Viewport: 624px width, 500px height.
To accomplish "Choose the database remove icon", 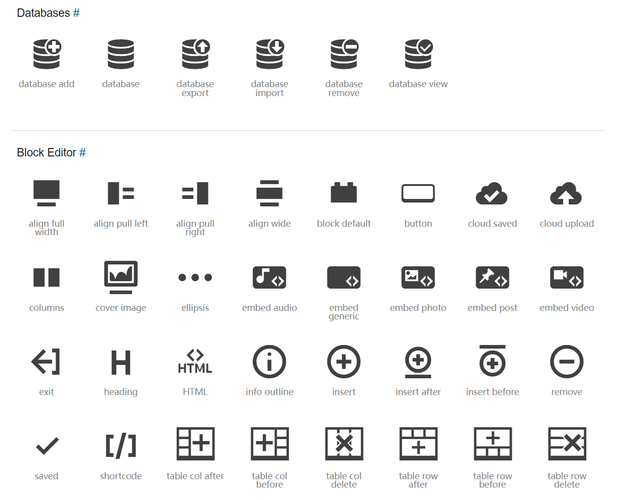I will tap(344, 54).
